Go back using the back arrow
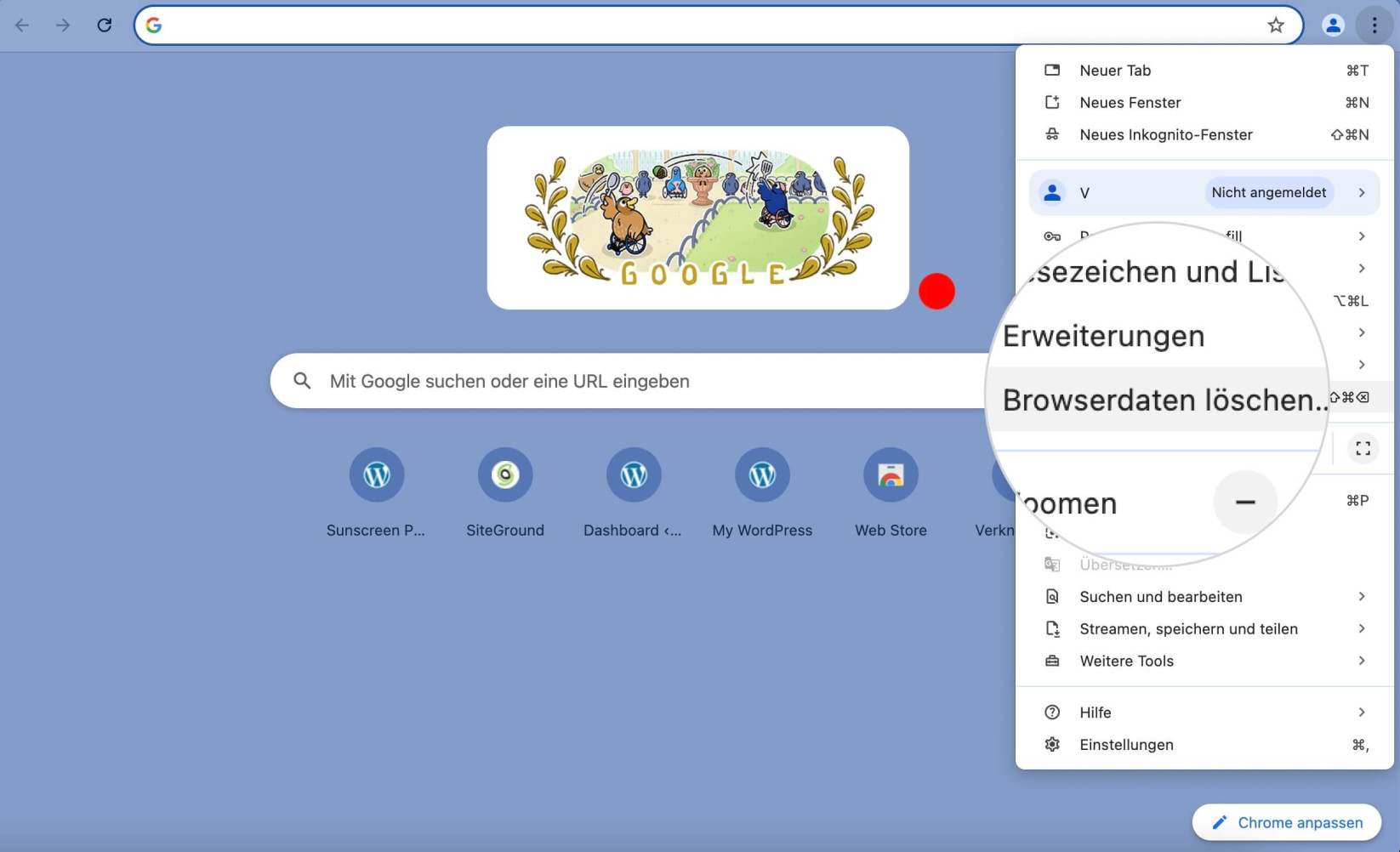1400x852 pixels. (x=22, y=26)
